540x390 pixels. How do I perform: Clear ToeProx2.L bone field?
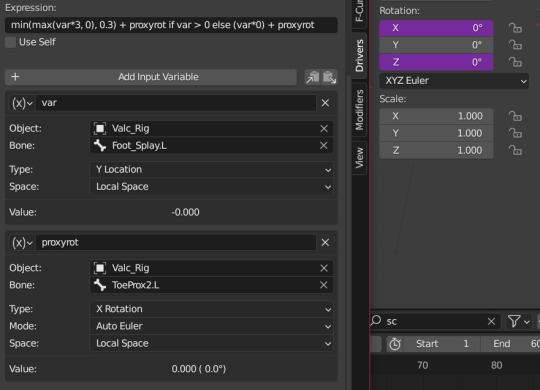[324, 285]
